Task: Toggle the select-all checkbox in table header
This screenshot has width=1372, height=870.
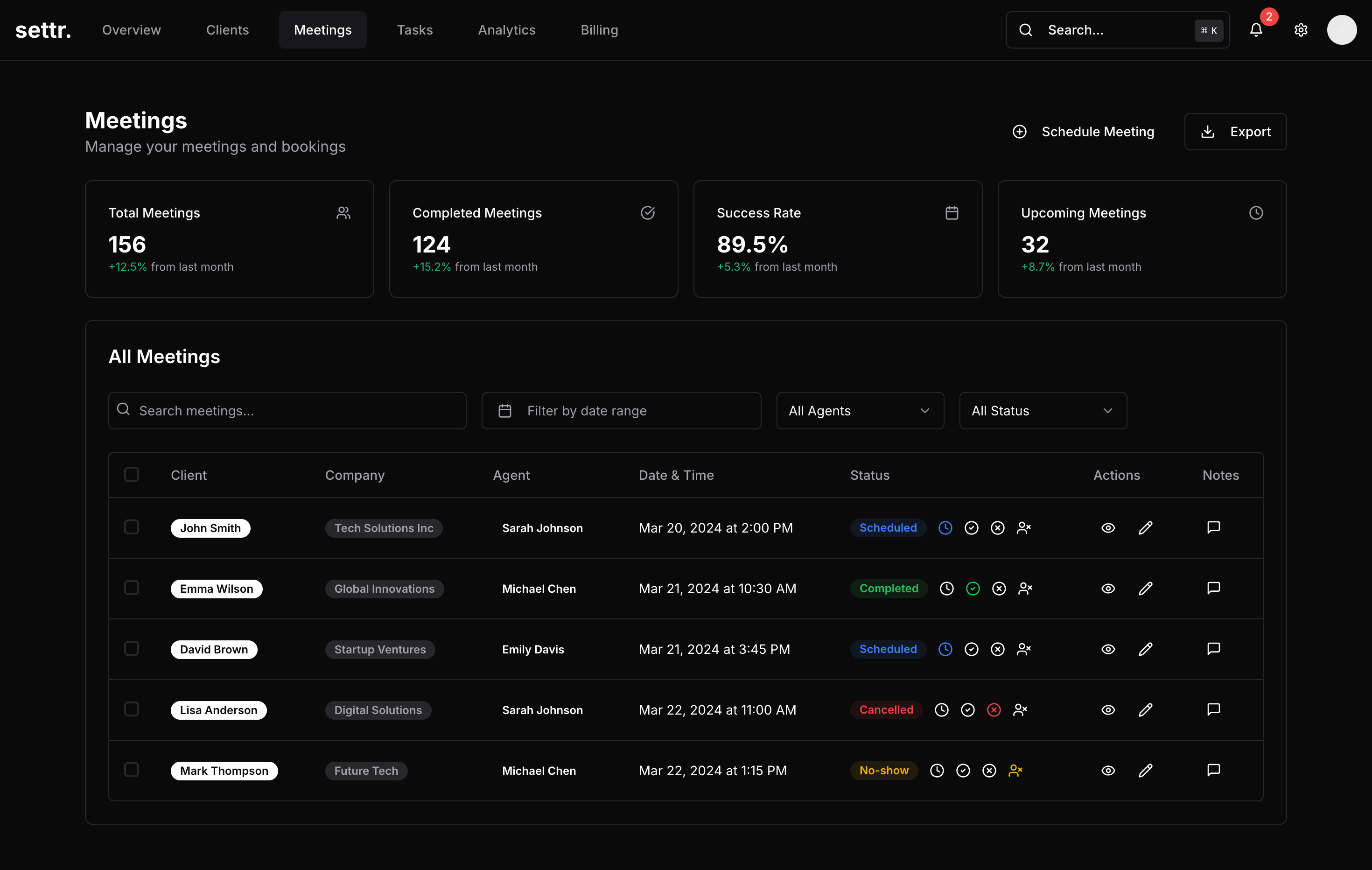Action: [132, 474]
